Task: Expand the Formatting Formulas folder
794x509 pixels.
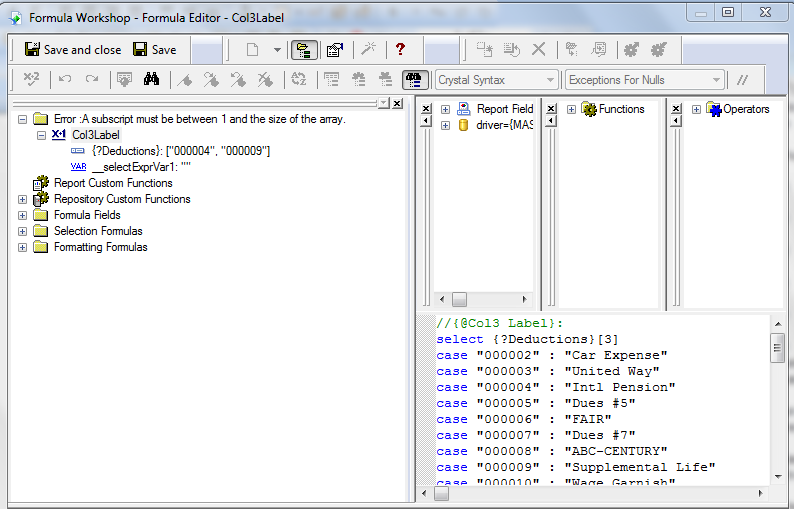Action: [x=22, y=248]
